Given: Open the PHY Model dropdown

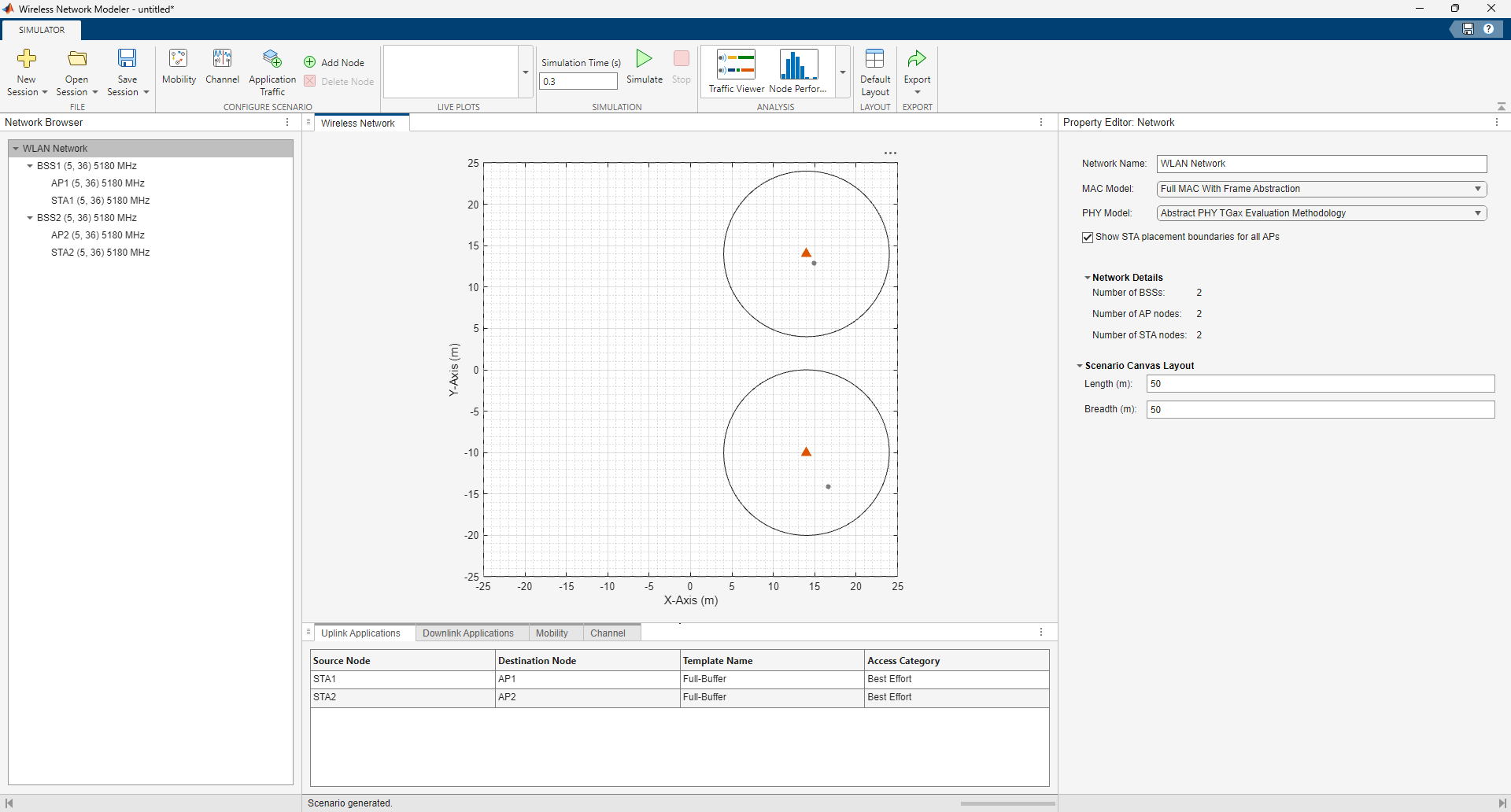Looking at the screenshot, I should 1478,213.
